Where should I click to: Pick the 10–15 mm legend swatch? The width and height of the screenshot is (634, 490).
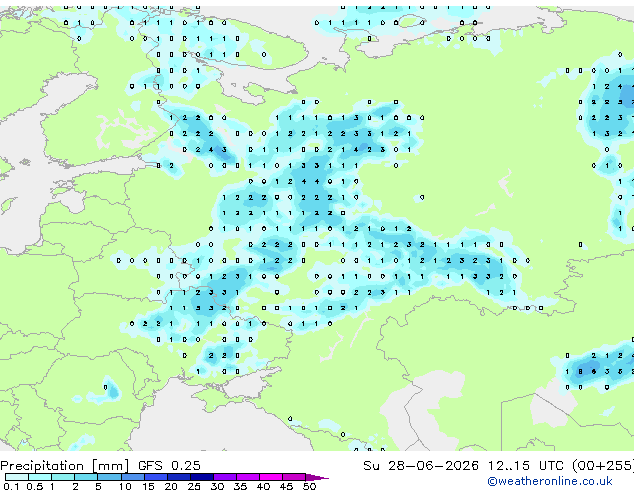coord(133,477)
